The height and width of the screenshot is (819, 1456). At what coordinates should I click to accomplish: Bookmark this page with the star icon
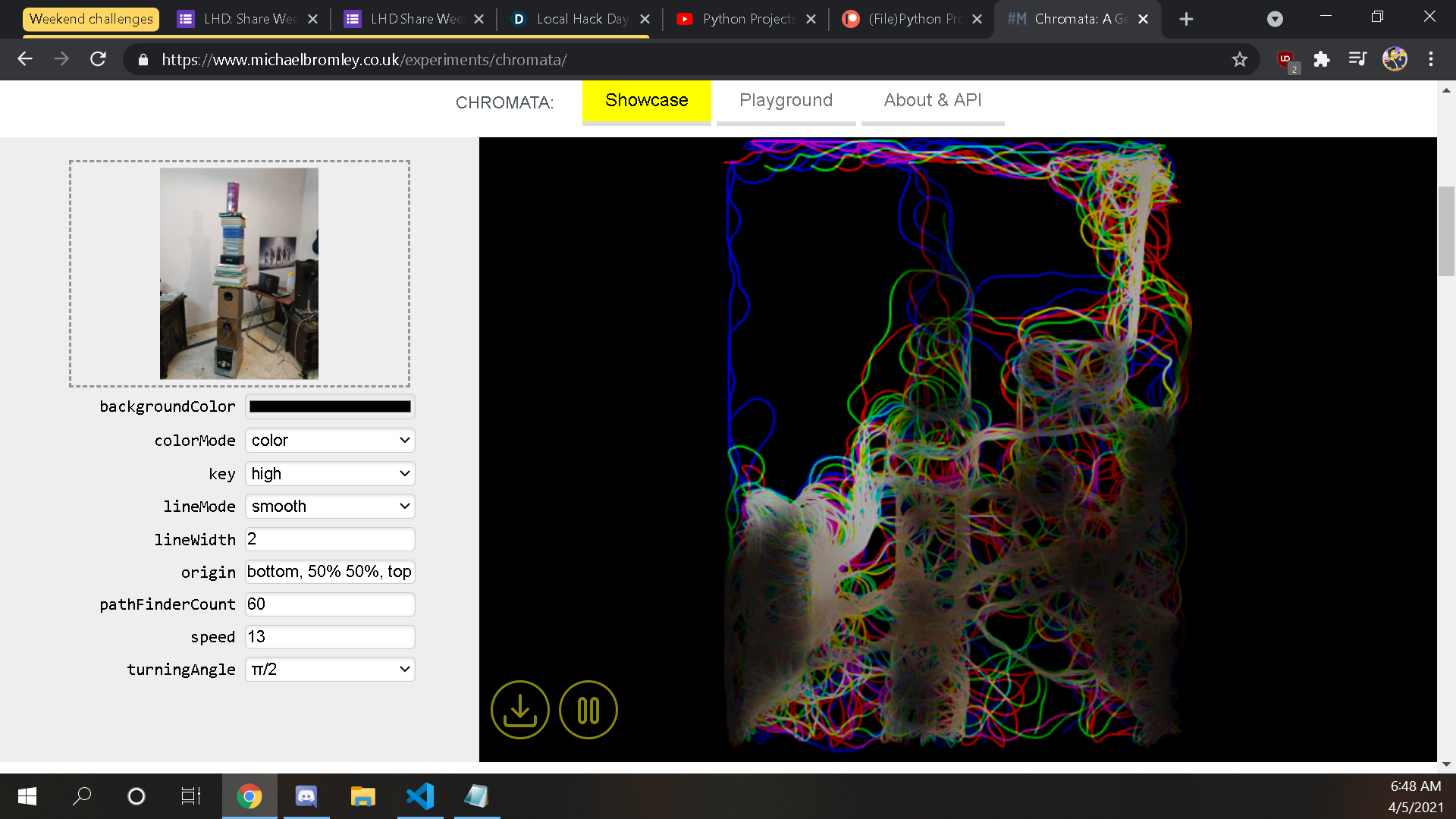[x=1239, y=59]
